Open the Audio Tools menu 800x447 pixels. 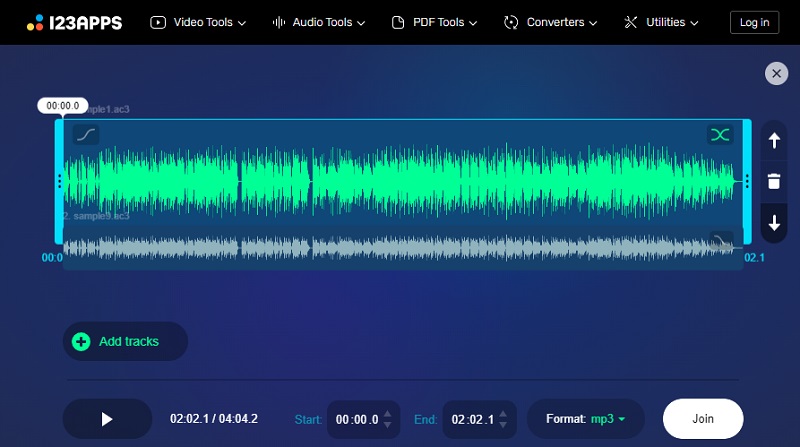tap(319, 22)
